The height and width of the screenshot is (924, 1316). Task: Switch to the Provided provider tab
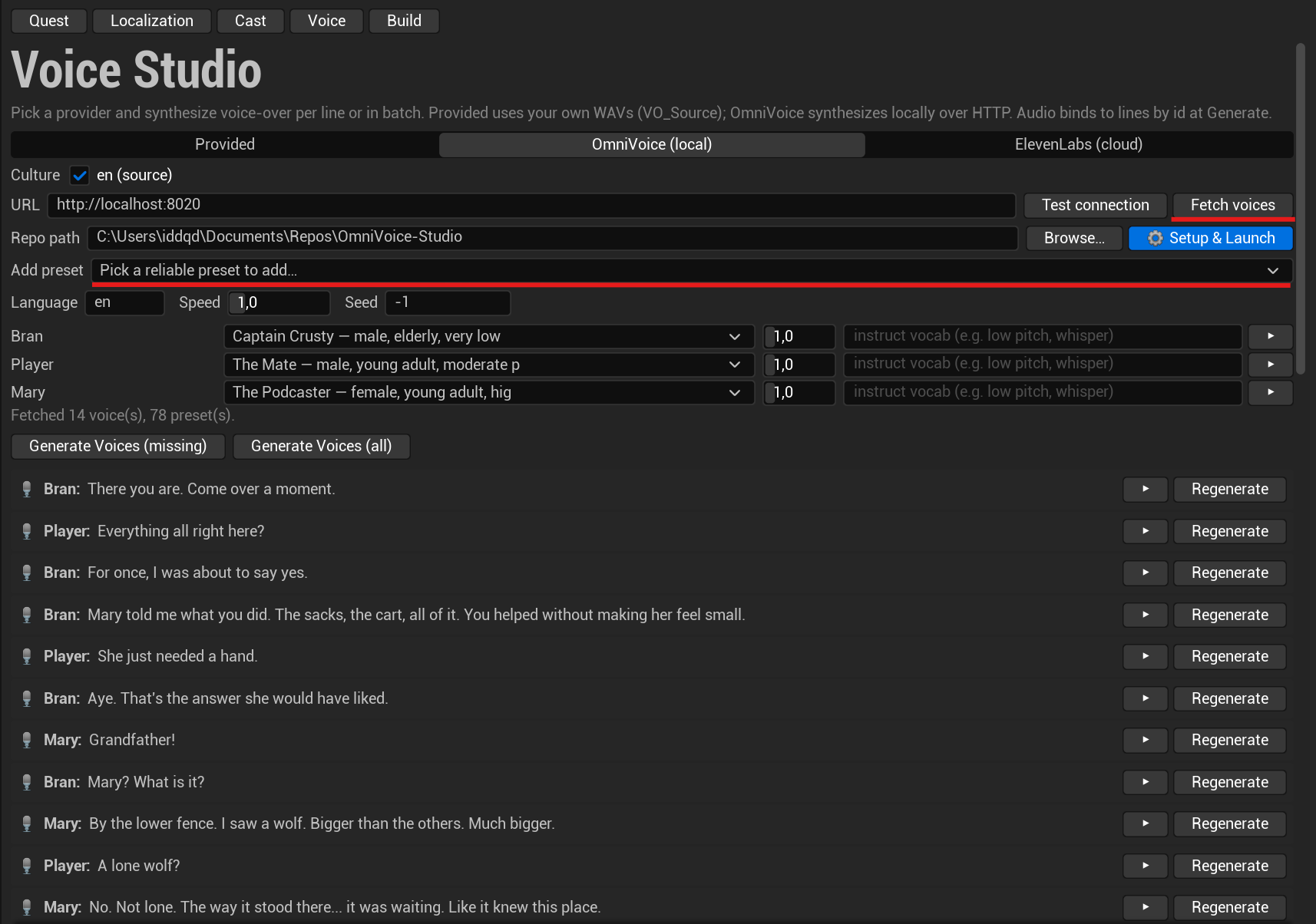pyautogui.click(x=225, y=144)
